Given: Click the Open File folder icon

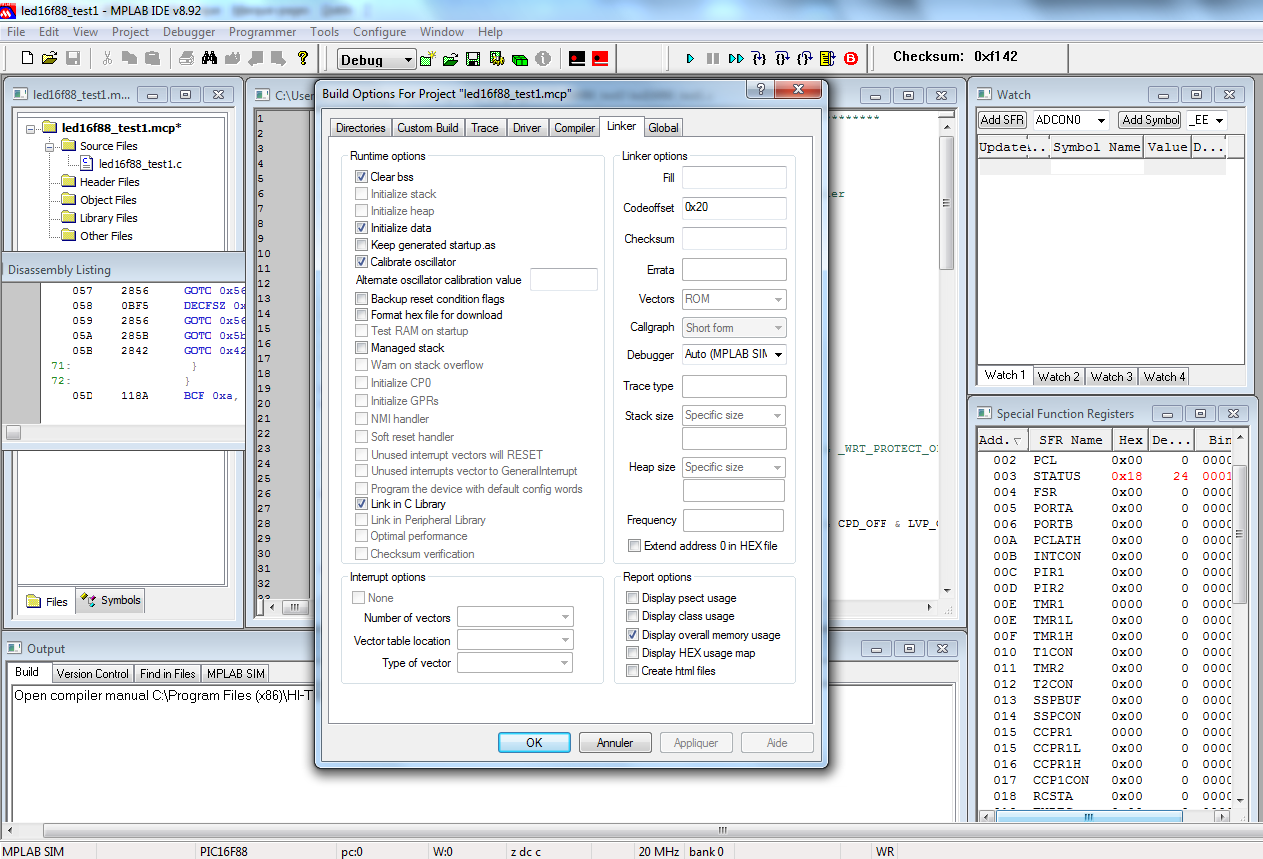Looking at the screenshot, I should (50, 59).
